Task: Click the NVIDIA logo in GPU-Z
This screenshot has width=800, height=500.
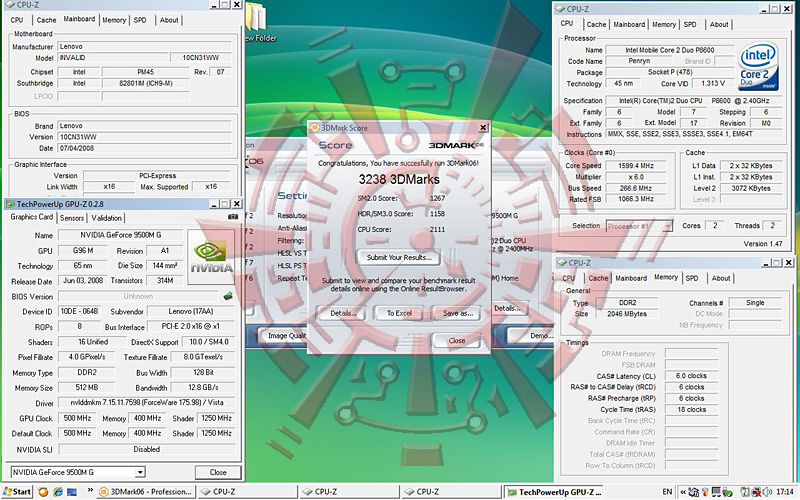Action: pos(212,257)
